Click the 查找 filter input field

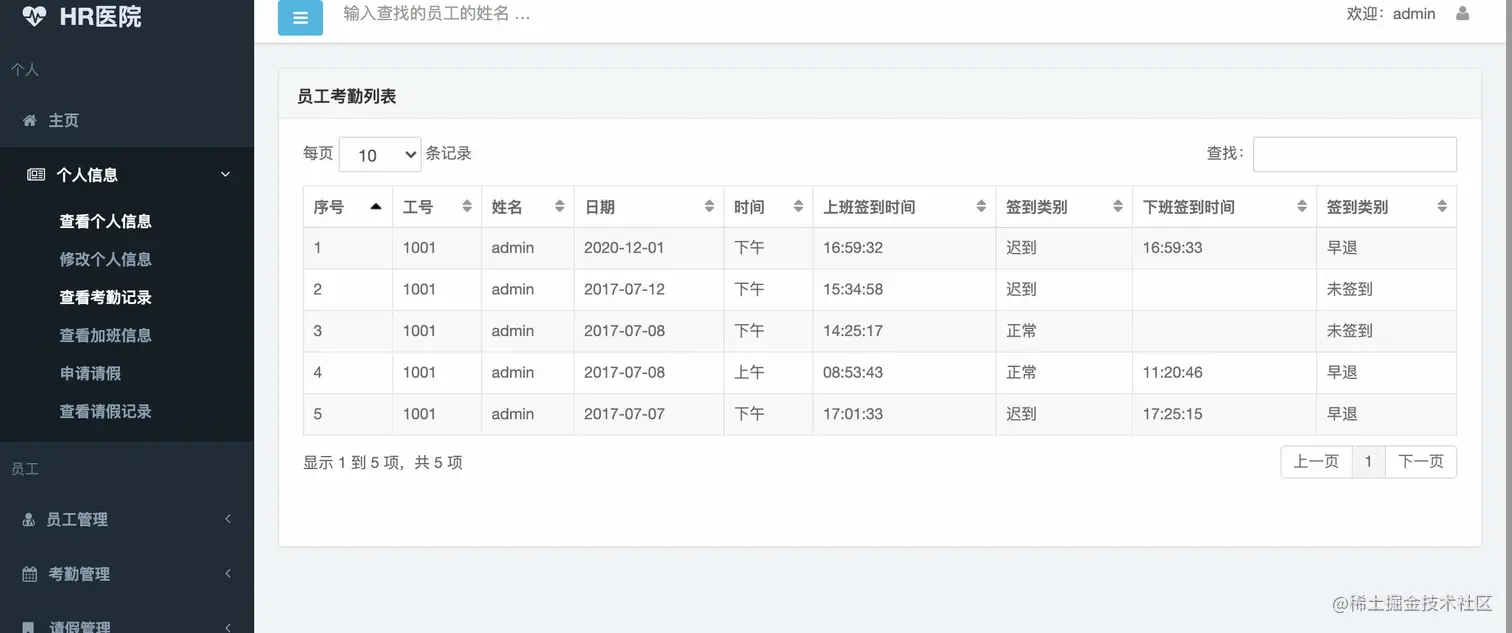[x=1355, y=154]
